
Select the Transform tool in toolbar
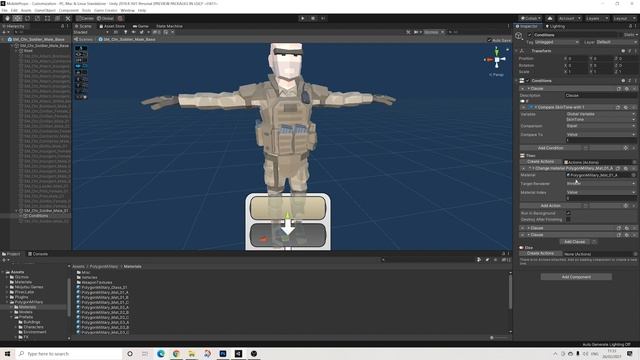[58, 18]
